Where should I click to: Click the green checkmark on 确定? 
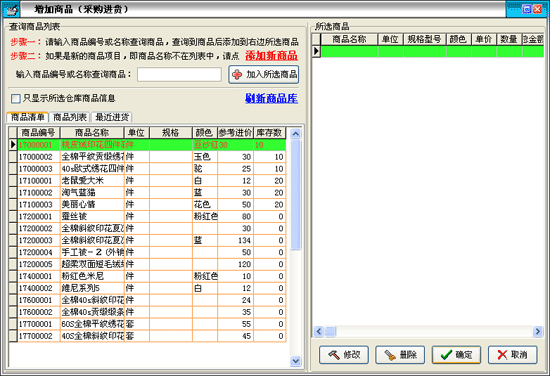pyautogui.click(x=447, y=355)
